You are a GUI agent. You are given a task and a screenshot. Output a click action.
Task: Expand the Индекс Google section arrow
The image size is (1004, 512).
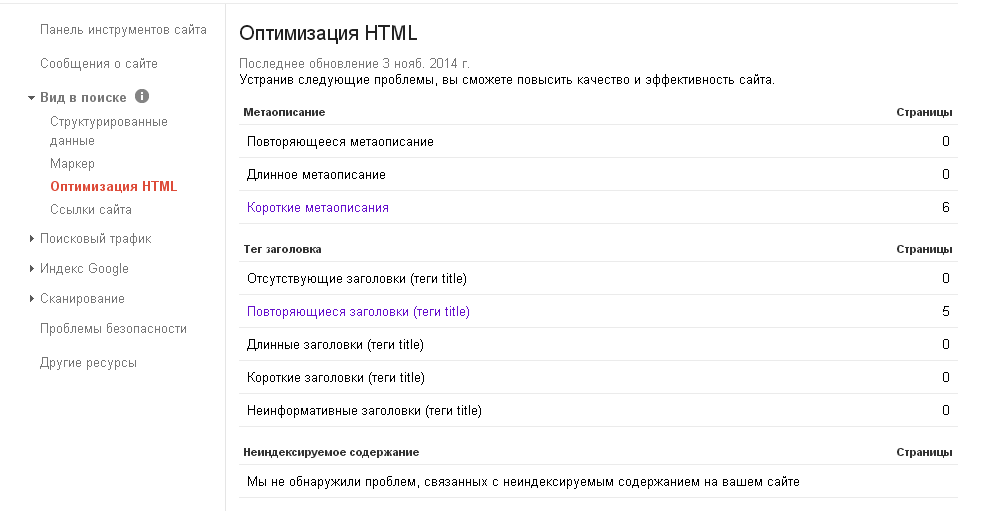[32, 269]
